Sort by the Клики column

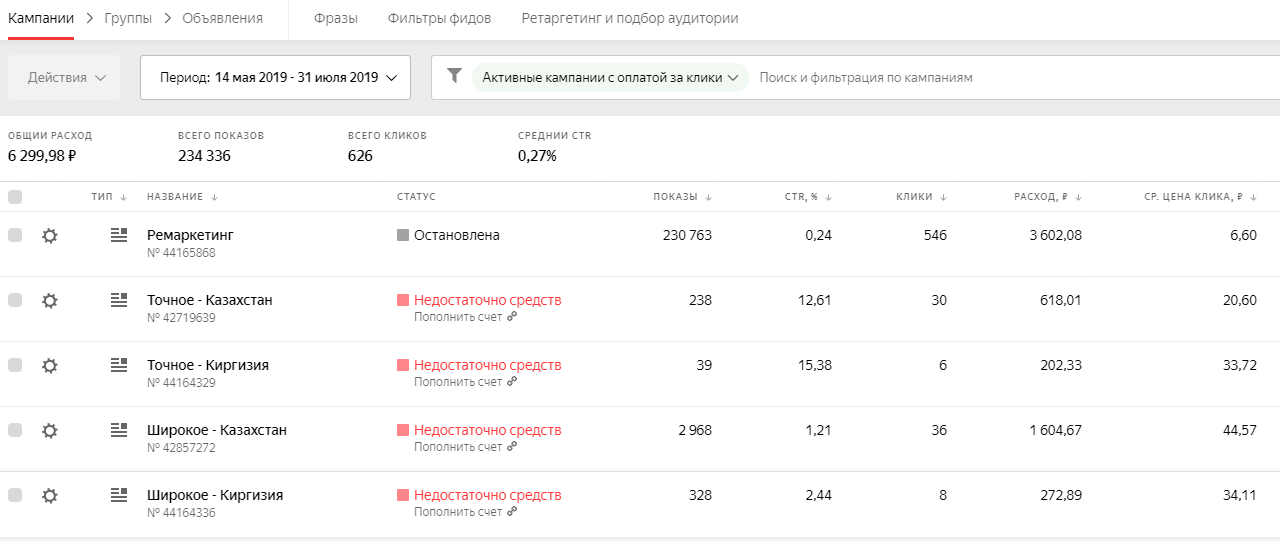pos(921,197)
